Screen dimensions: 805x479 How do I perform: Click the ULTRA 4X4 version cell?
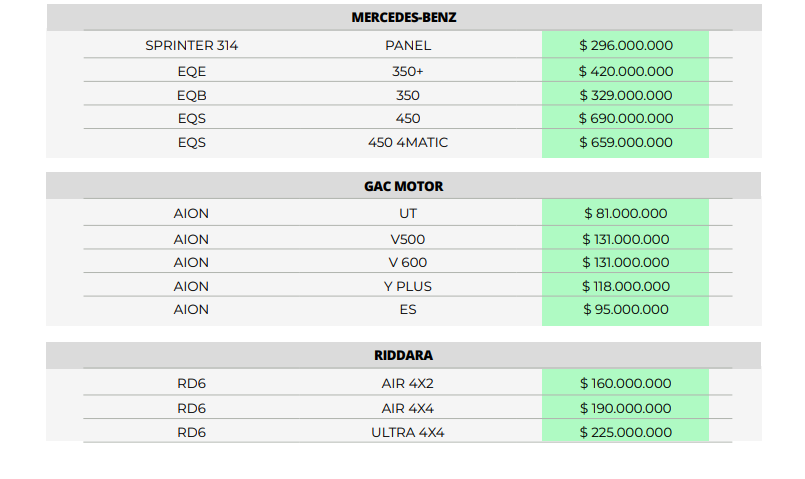pos(408,432)
